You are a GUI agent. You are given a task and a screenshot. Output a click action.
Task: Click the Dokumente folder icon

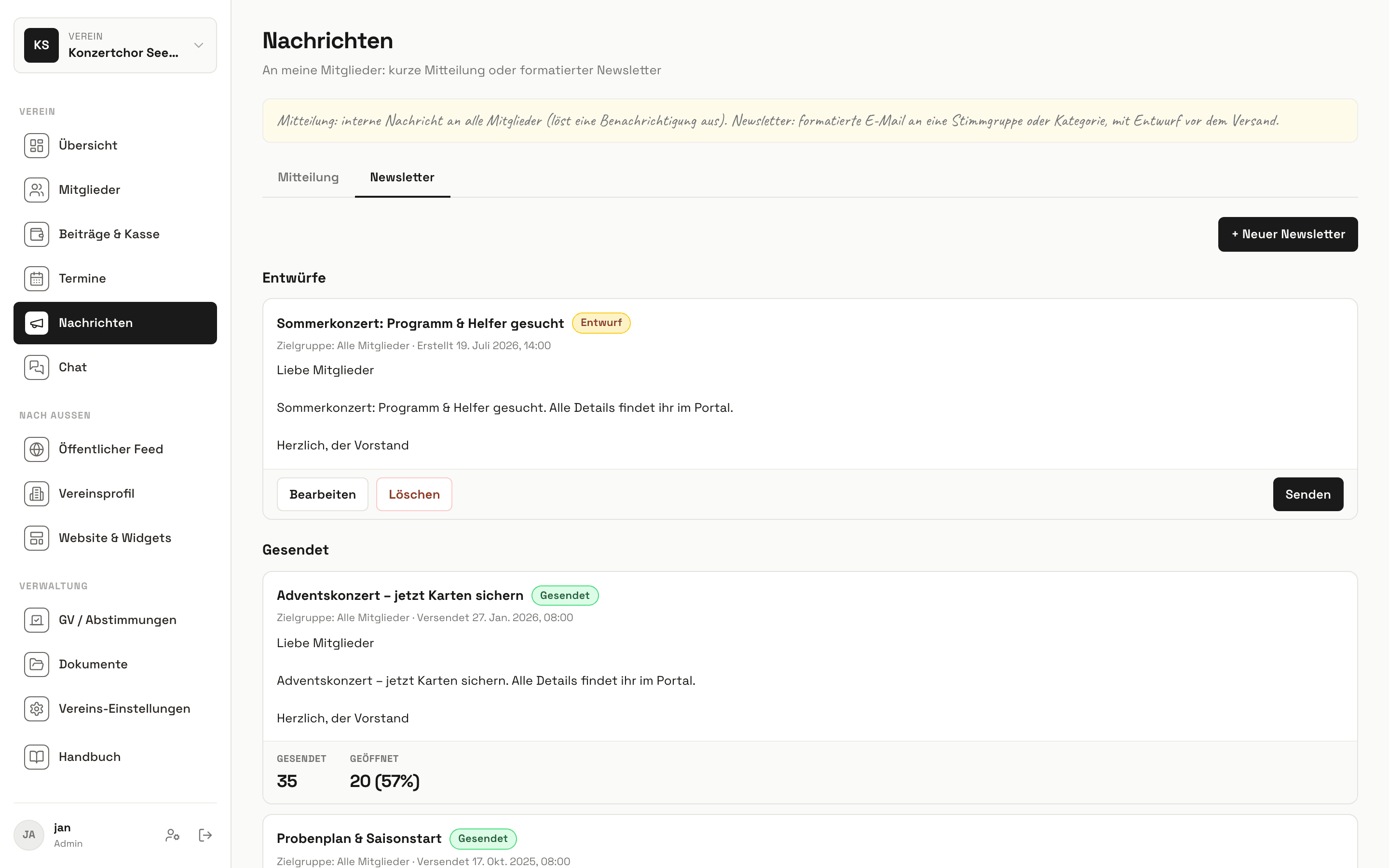[37, 664]
